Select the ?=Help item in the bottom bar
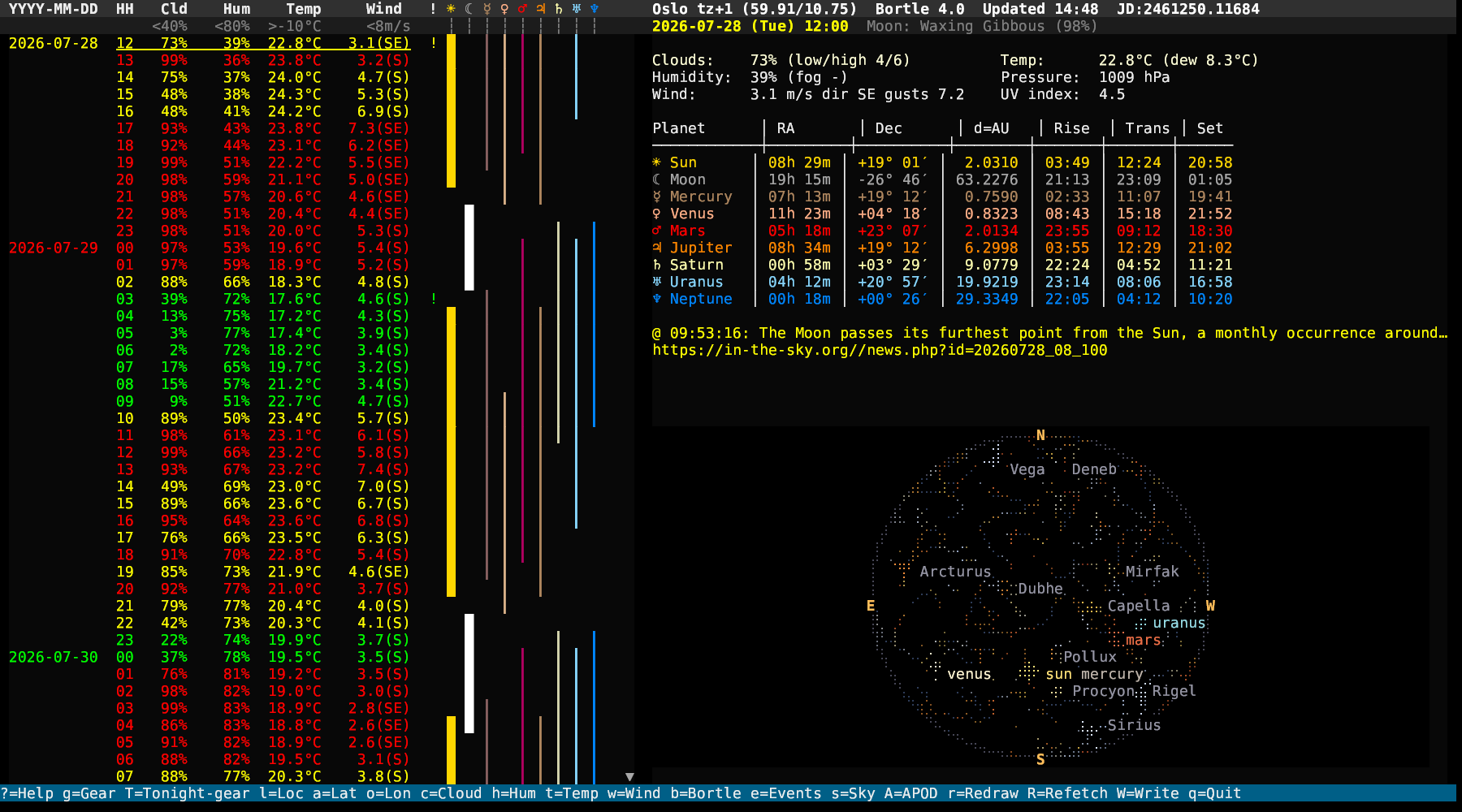1462x812 pixels. point(27,793)
